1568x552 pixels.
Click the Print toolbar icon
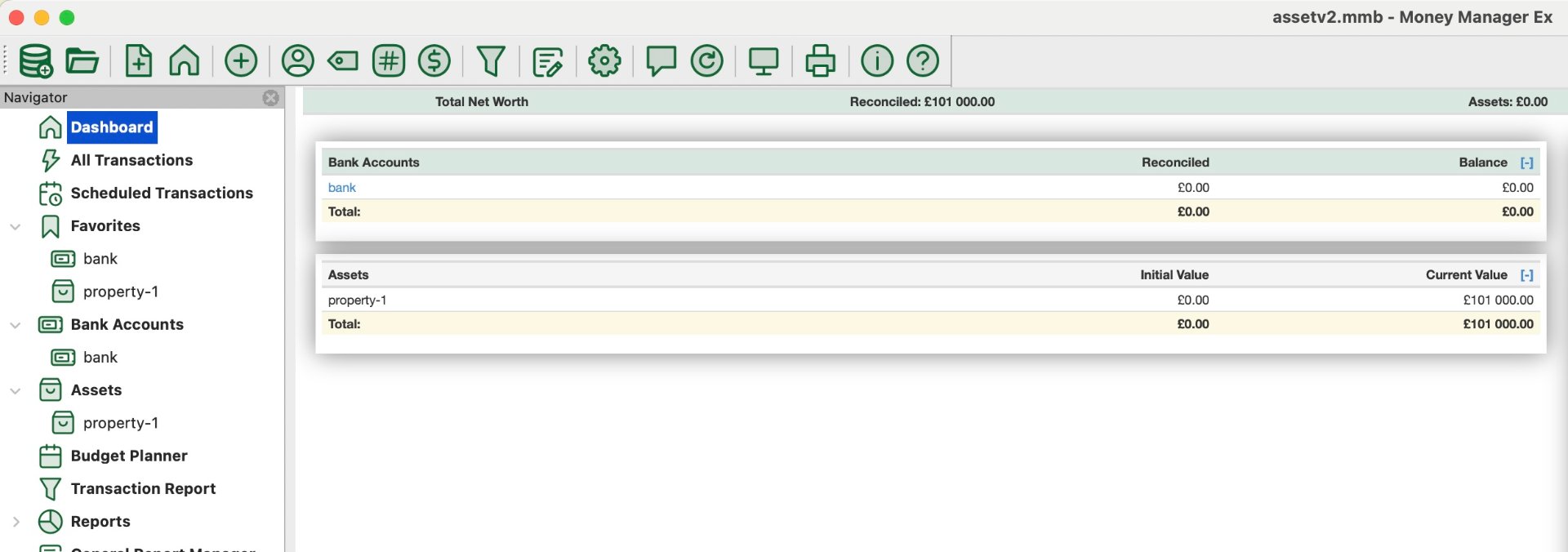[820, 61]
